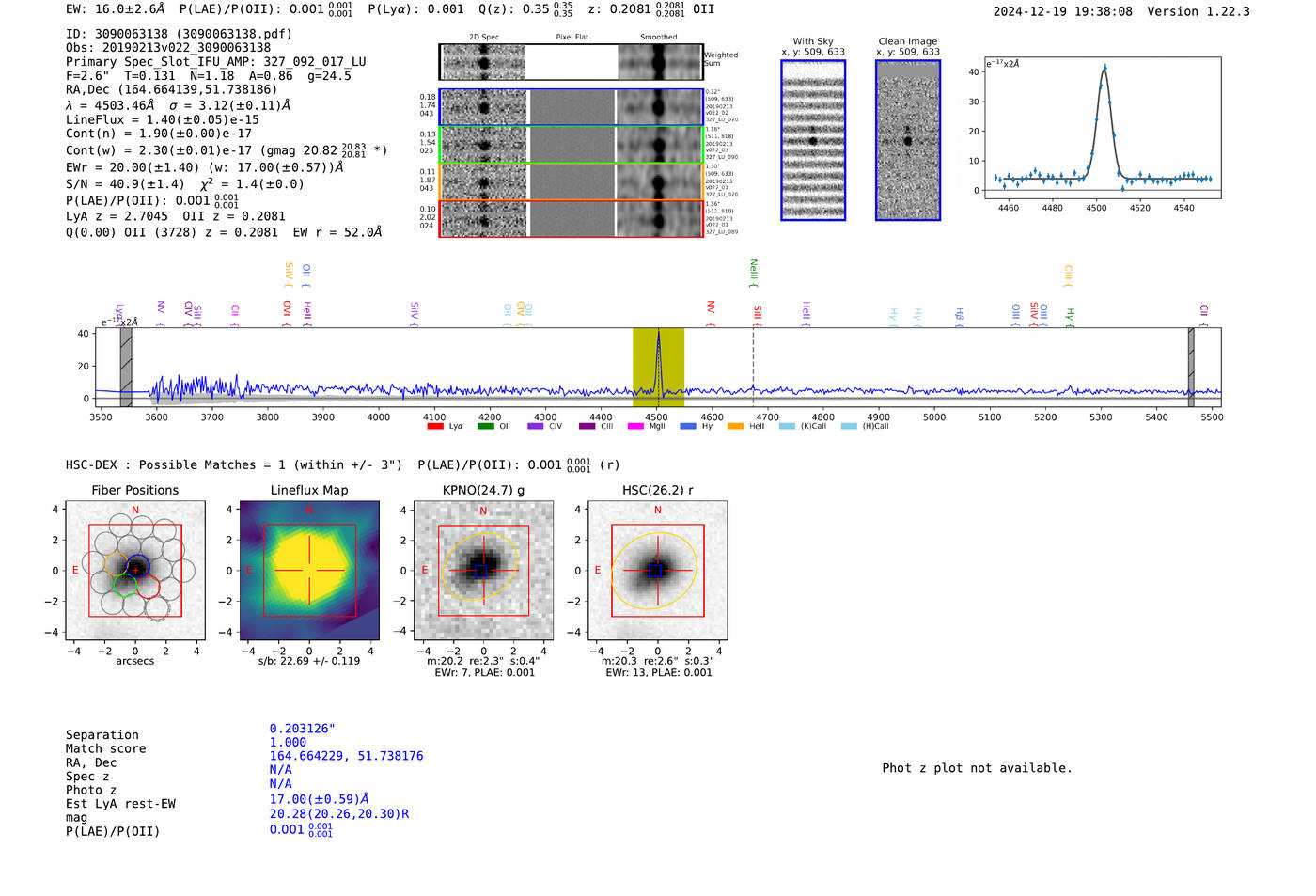The width and height of the screenshot is (1316, 896).
Task: Click the blue match RA, Dec 164.664229
Action: (x=347, y=756)
